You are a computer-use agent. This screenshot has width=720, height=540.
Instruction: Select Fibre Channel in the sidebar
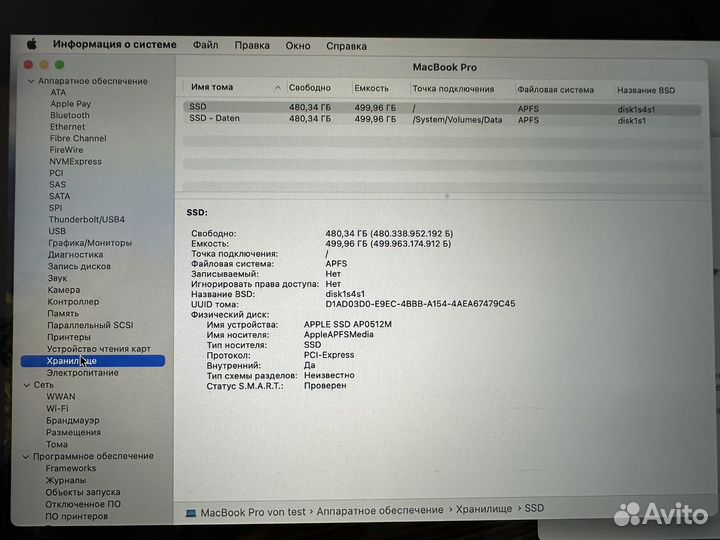(x=78, y=138)
